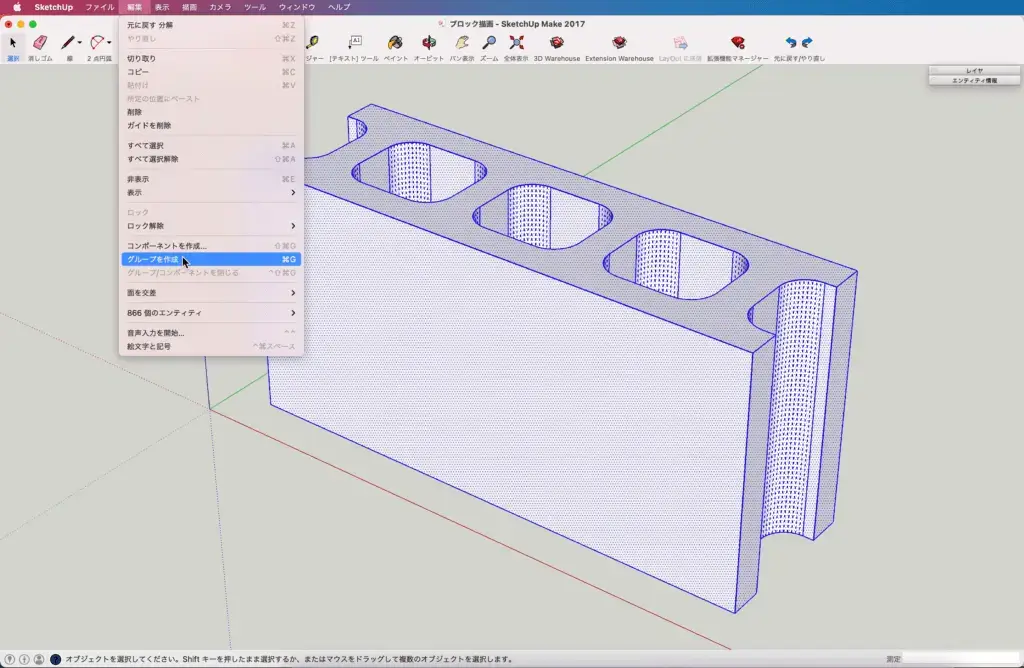Open the line tool dropdown arrow
The height and width of the screenshot is (668, 1024).
pos(80,43)
